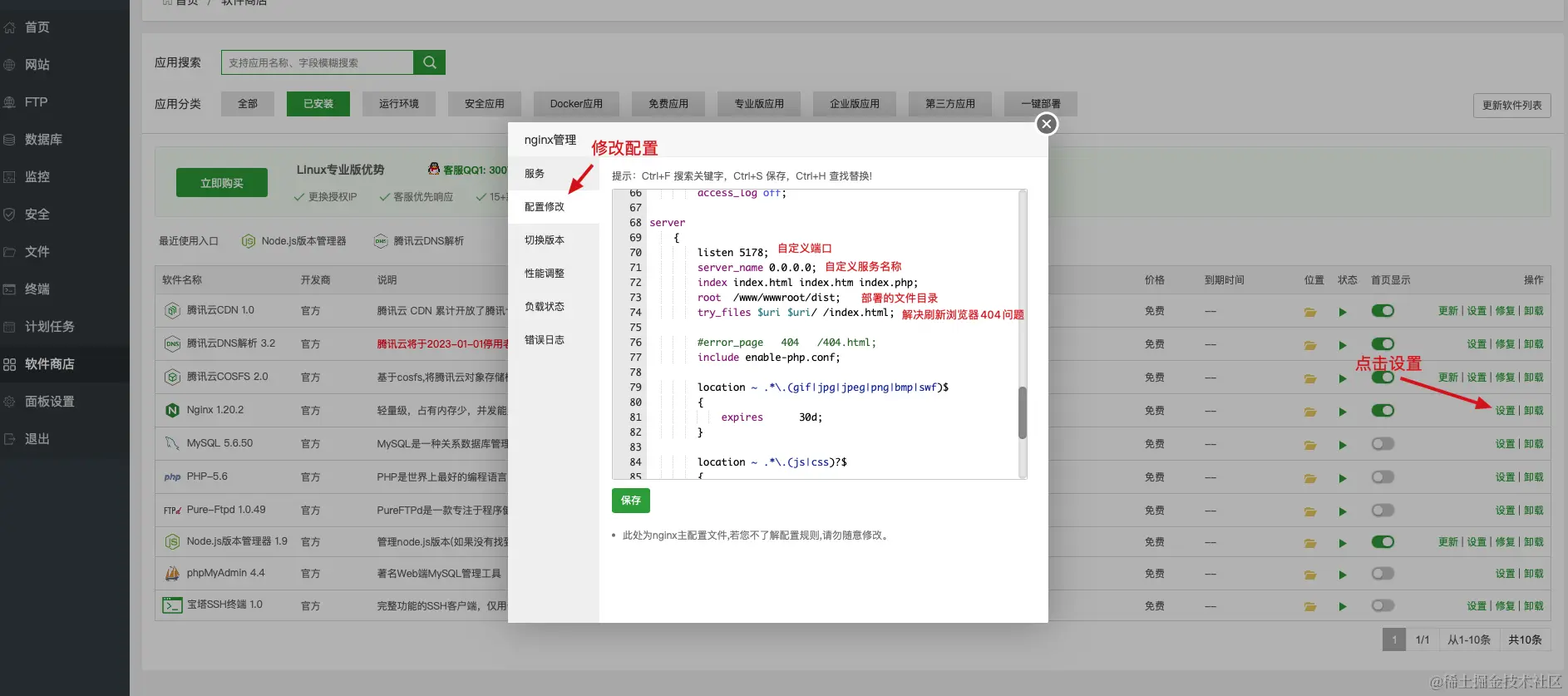Filter apps by 全部 category
Screen dimensions: 1568x696
tap(248, 104)
